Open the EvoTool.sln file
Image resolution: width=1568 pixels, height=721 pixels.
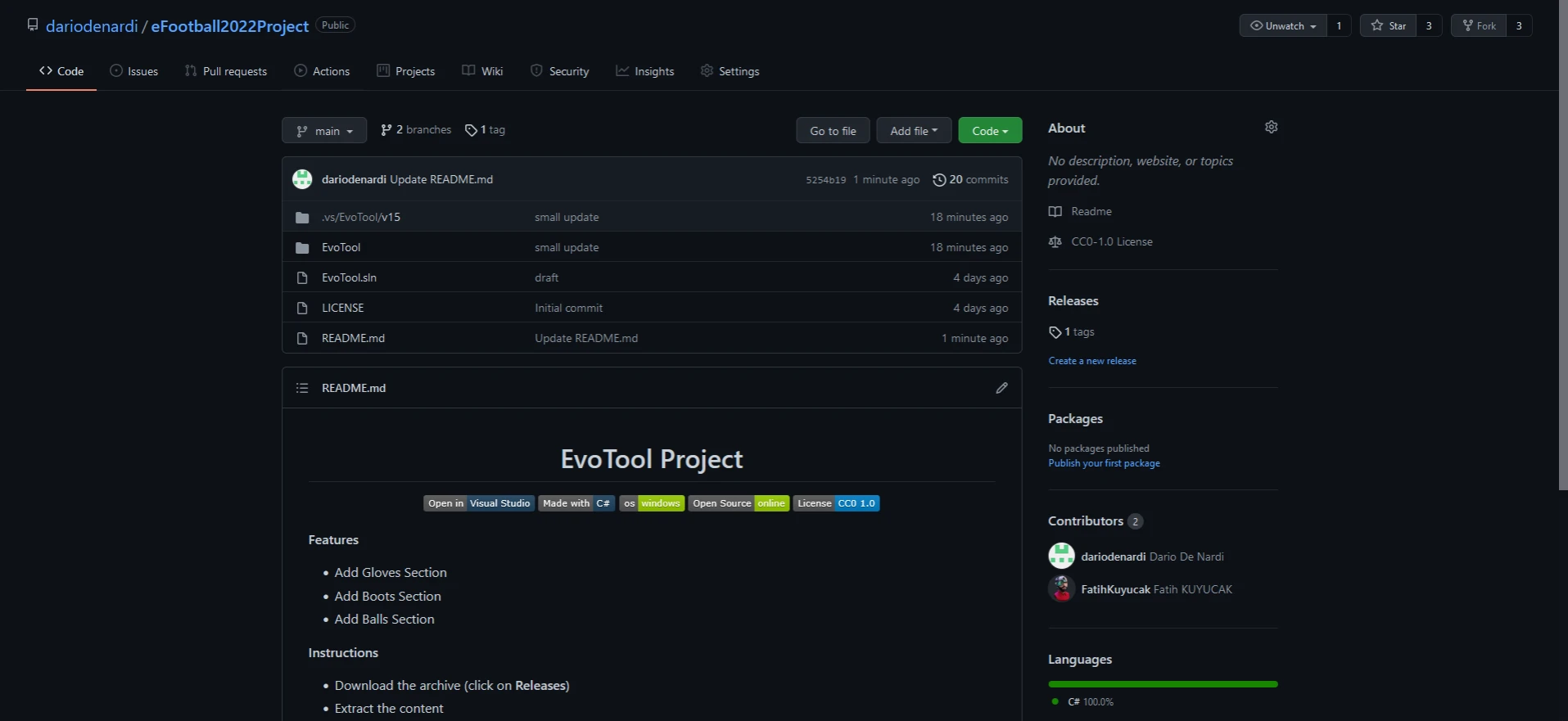point(349,277)
